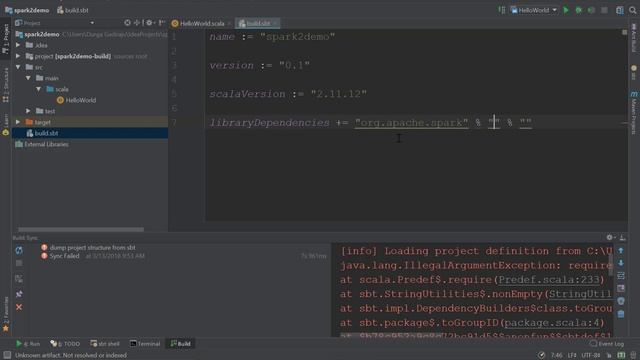Collapse all icon in Project panel header
The width and height of the screenshot is (640, 360).
pyautogui.click(x=137, y=23)
